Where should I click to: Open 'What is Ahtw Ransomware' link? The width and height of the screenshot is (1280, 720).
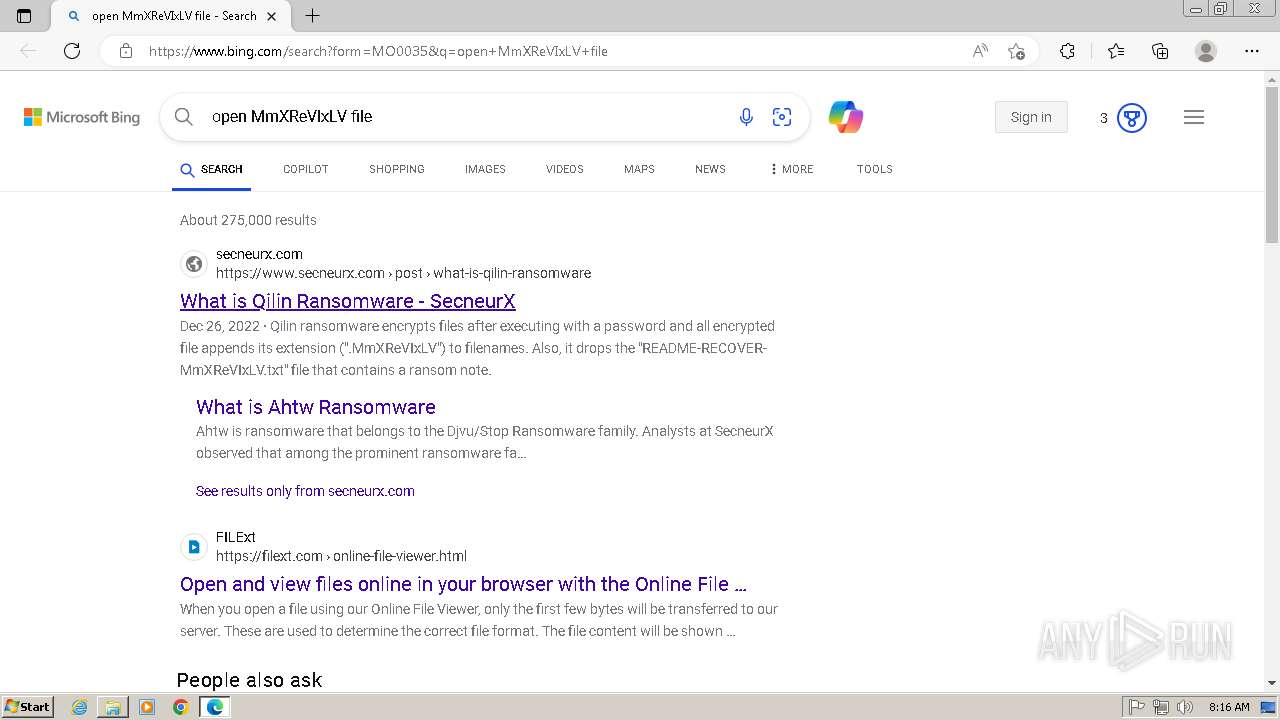316,407
